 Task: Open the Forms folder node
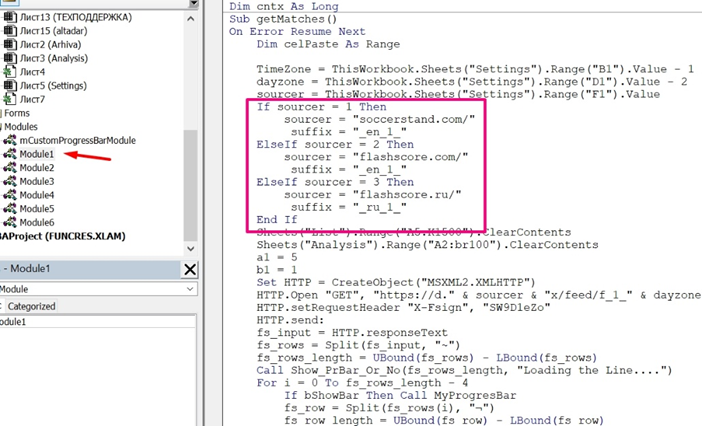pos(15,113)
